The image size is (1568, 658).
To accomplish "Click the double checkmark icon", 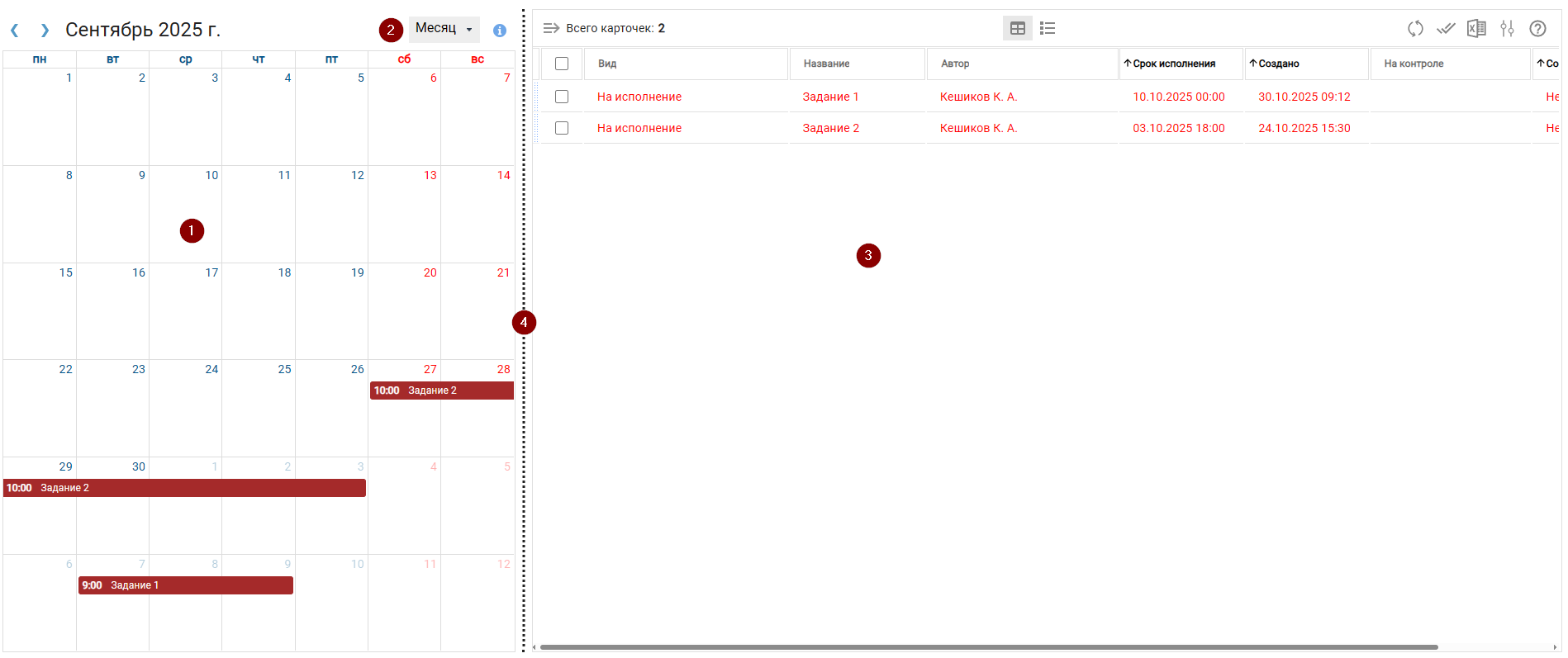I will click(x=1446, y=29).
